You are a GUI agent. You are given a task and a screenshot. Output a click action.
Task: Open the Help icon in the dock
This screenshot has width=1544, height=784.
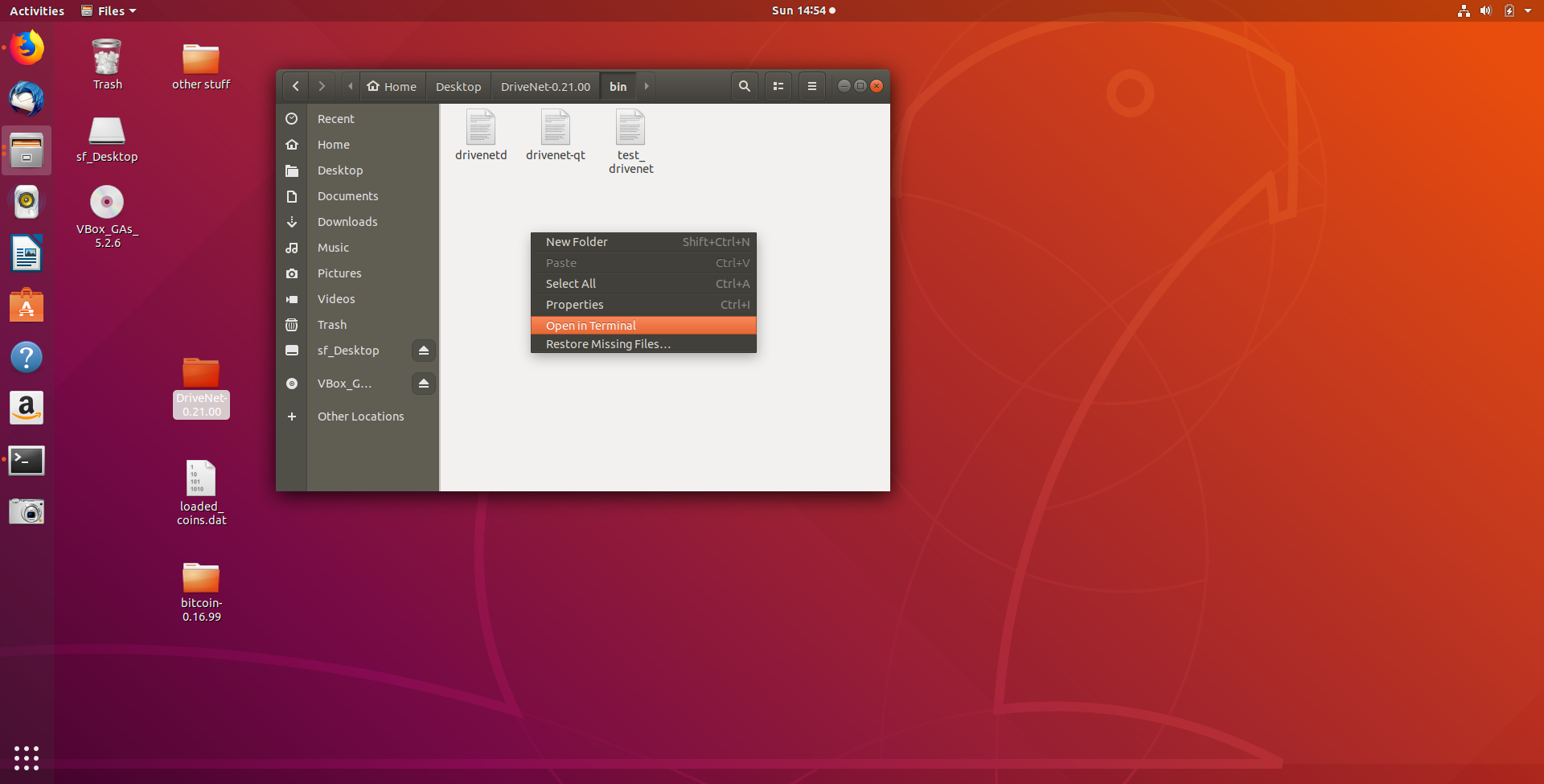pos(27,357)
